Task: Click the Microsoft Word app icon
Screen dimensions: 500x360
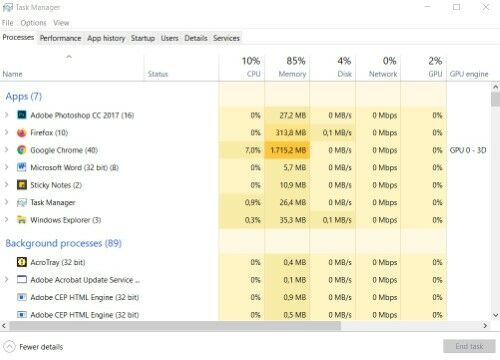Action: click(22, 167)
